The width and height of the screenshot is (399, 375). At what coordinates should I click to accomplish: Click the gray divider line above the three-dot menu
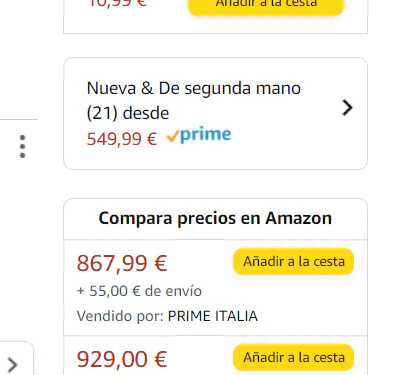tap(19, 119)
